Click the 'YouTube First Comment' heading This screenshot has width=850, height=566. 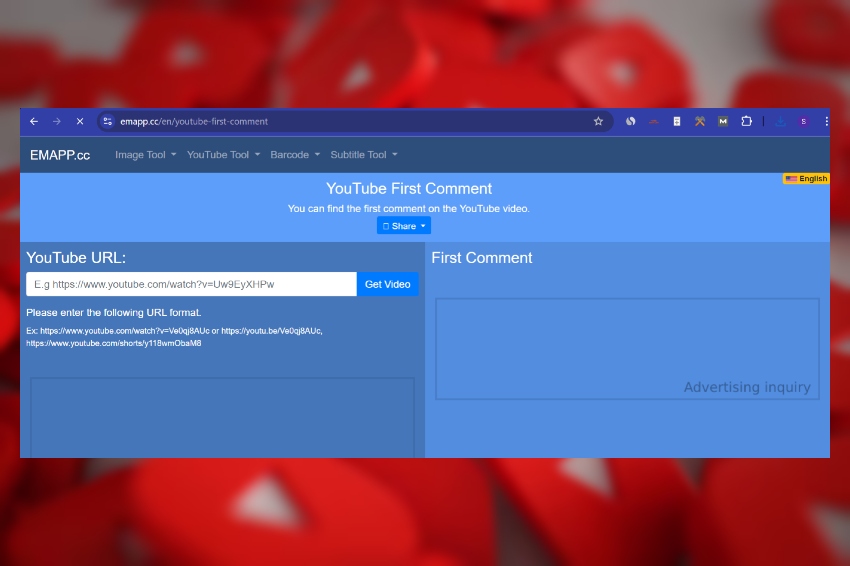(x=409, y=189)
